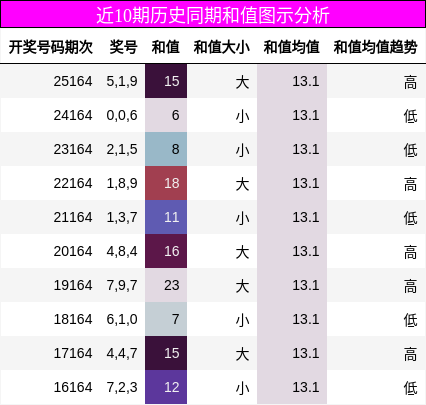Click issue number 19164
Screen dimensions: 426x405
73,285
